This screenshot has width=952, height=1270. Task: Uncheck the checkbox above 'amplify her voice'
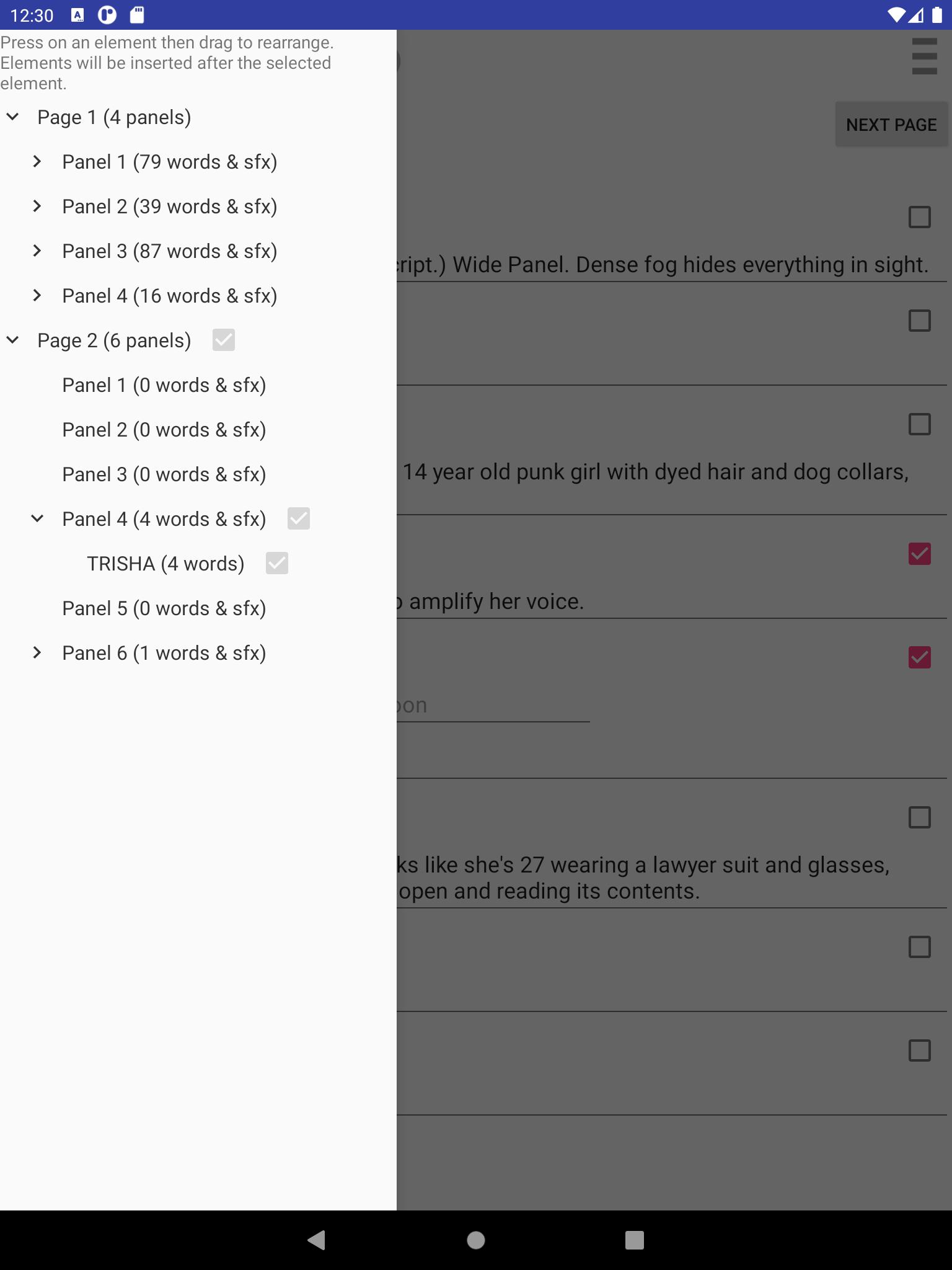click(919, 554)
